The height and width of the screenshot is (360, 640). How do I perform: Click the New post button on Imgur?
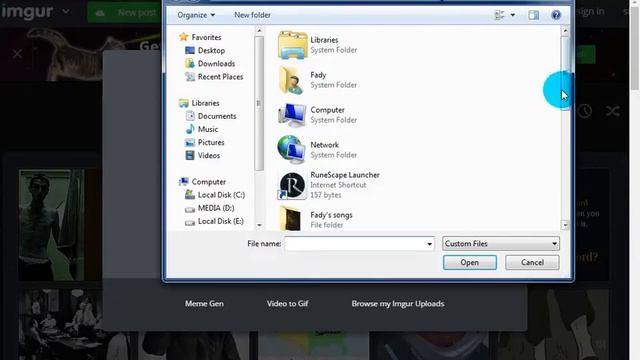click(125, 12)
